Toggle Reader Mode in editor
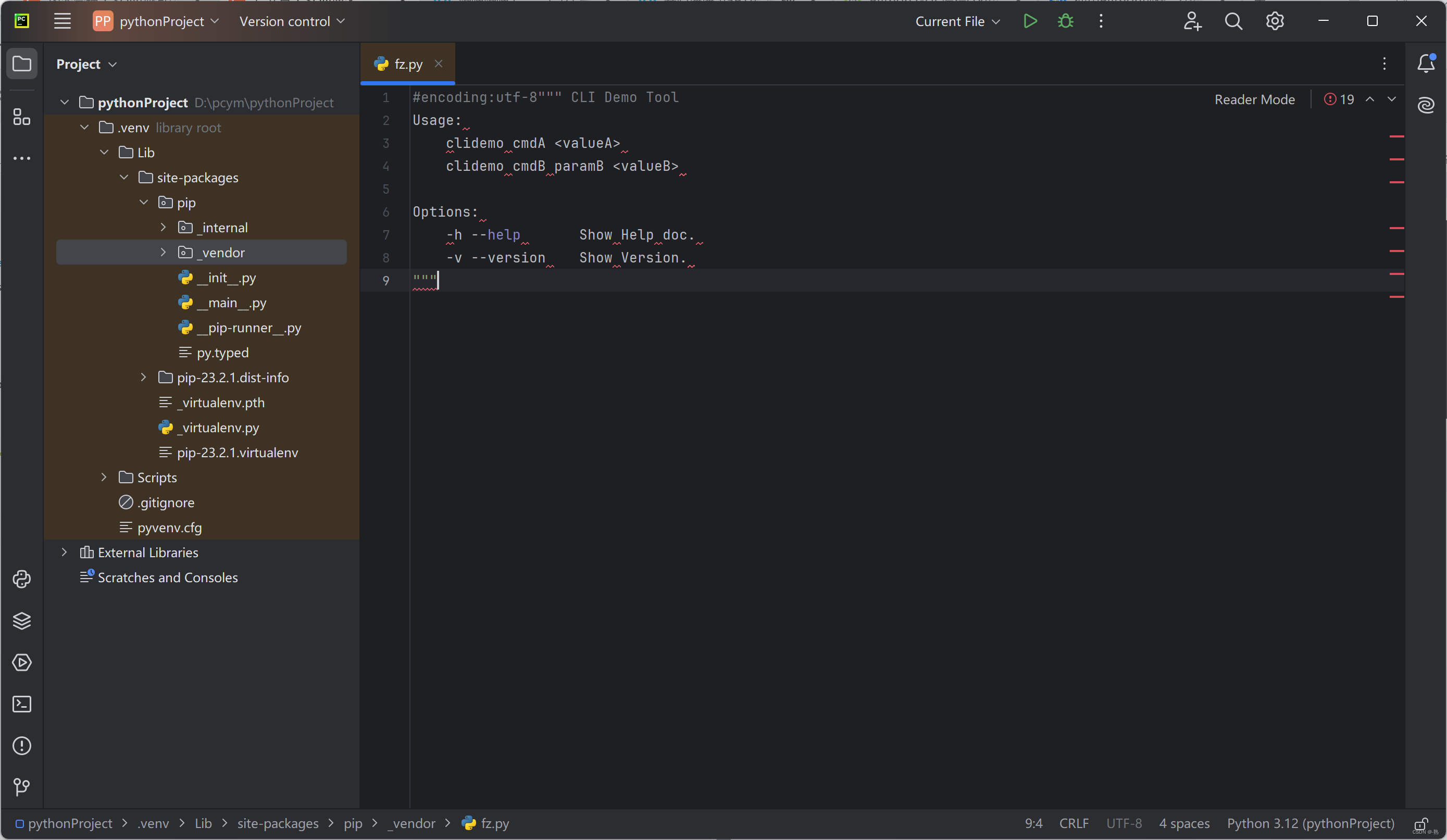1447x840 pixels. point(1255,99)
